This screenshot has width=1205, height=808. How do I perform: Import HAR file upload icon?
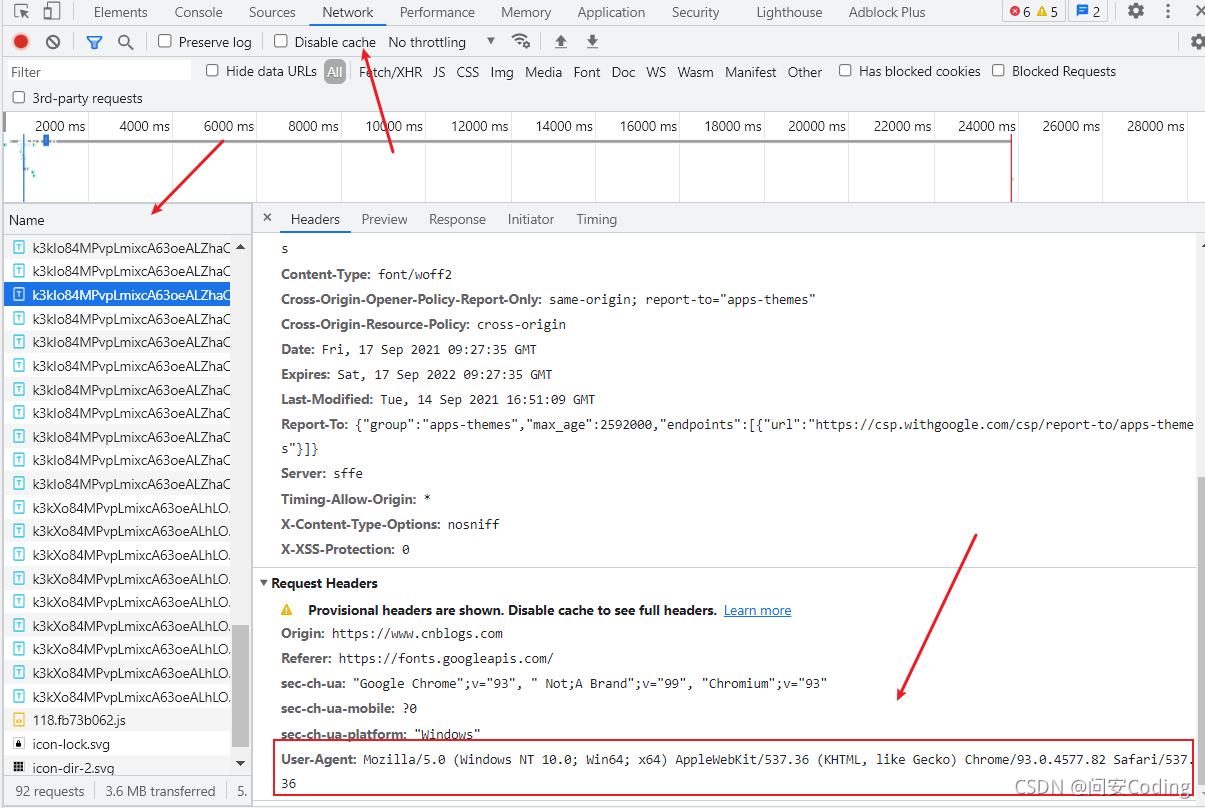tap(561, 41)
